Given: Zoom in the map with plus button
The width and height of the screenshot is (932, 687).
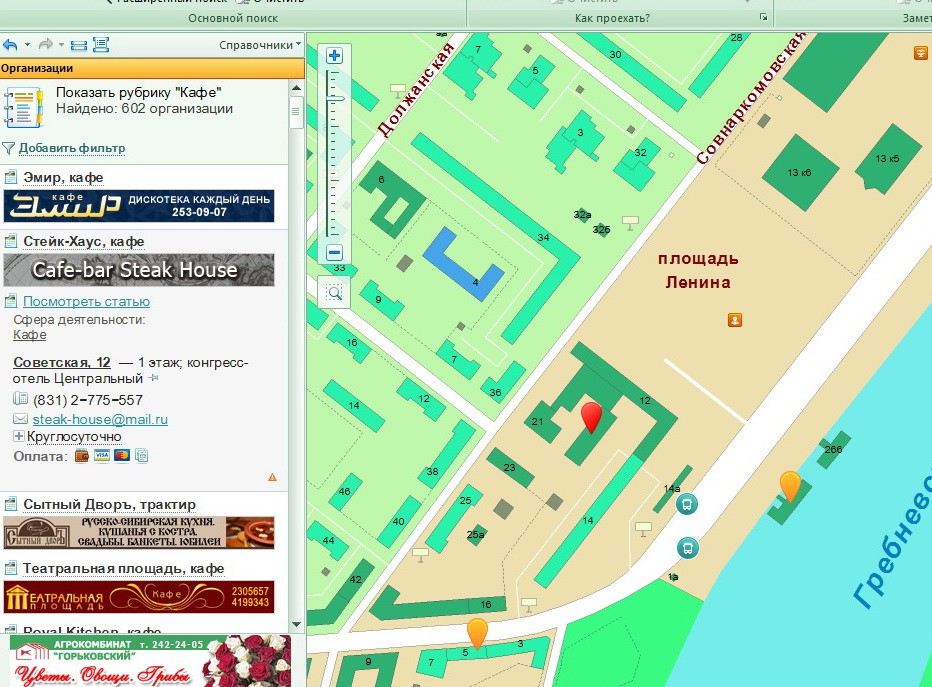Looking at the screenshot, I should (335, 56).
